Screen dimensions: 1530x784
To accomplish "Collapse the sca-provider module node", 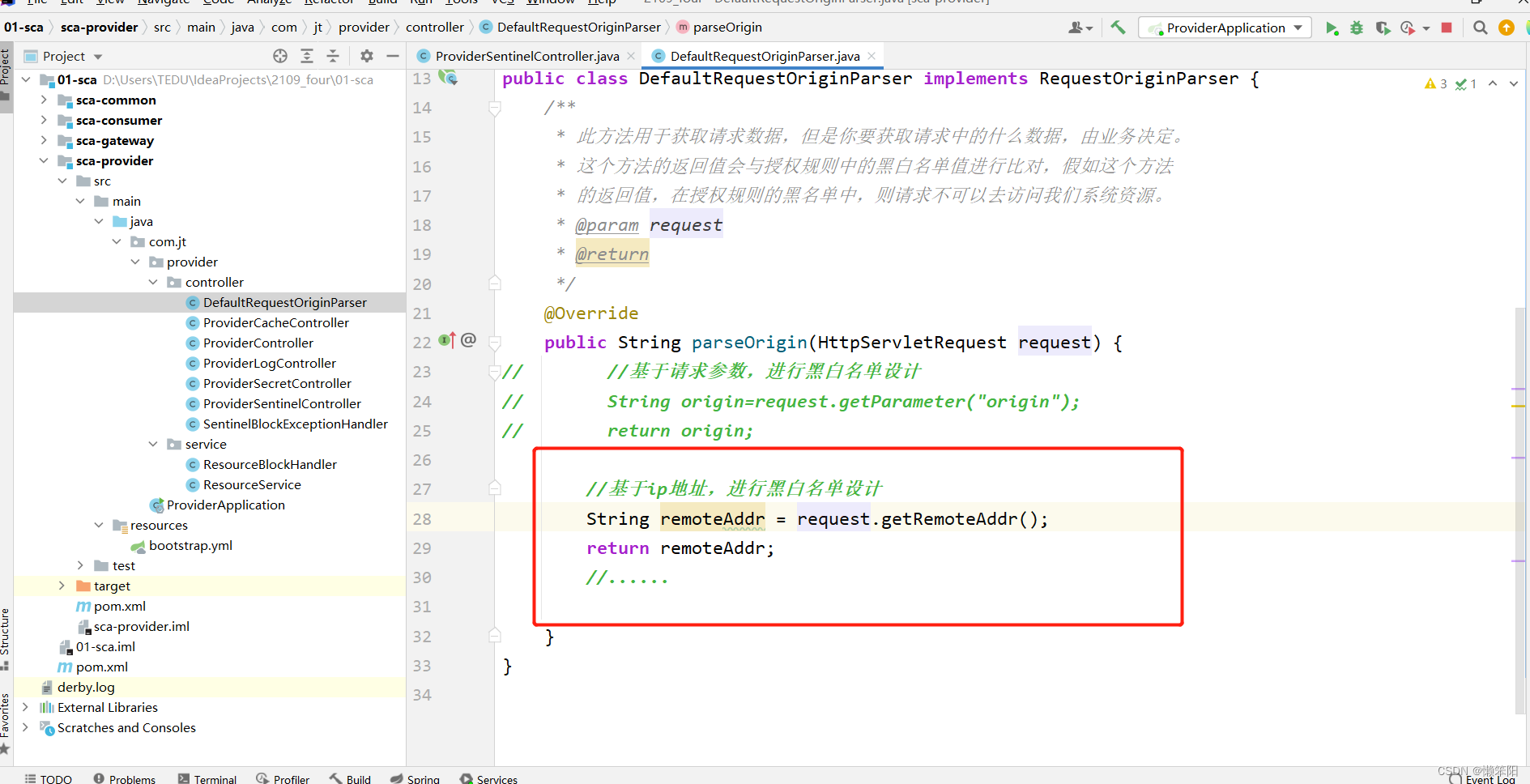I will (x=44, y=160).
